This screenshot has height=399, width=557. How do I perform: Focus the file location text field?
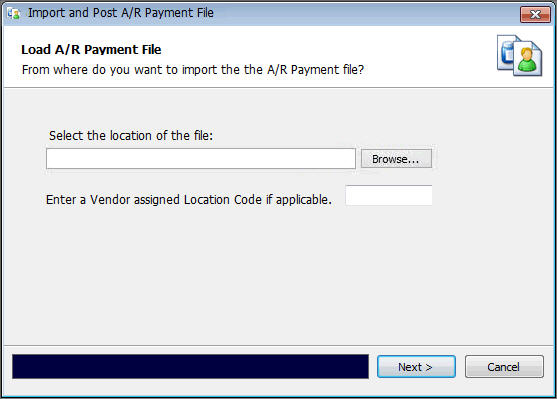(201, 158)
